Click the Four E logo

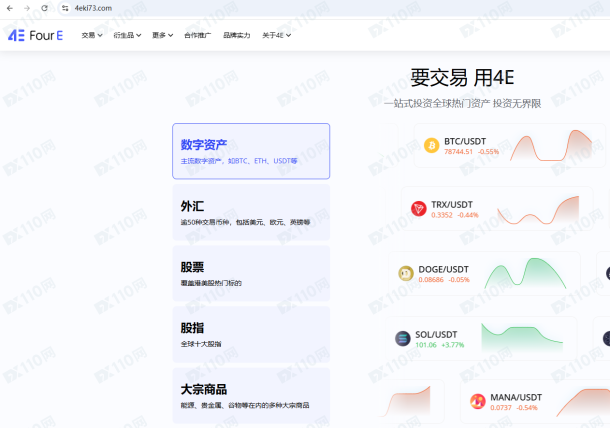35,35
